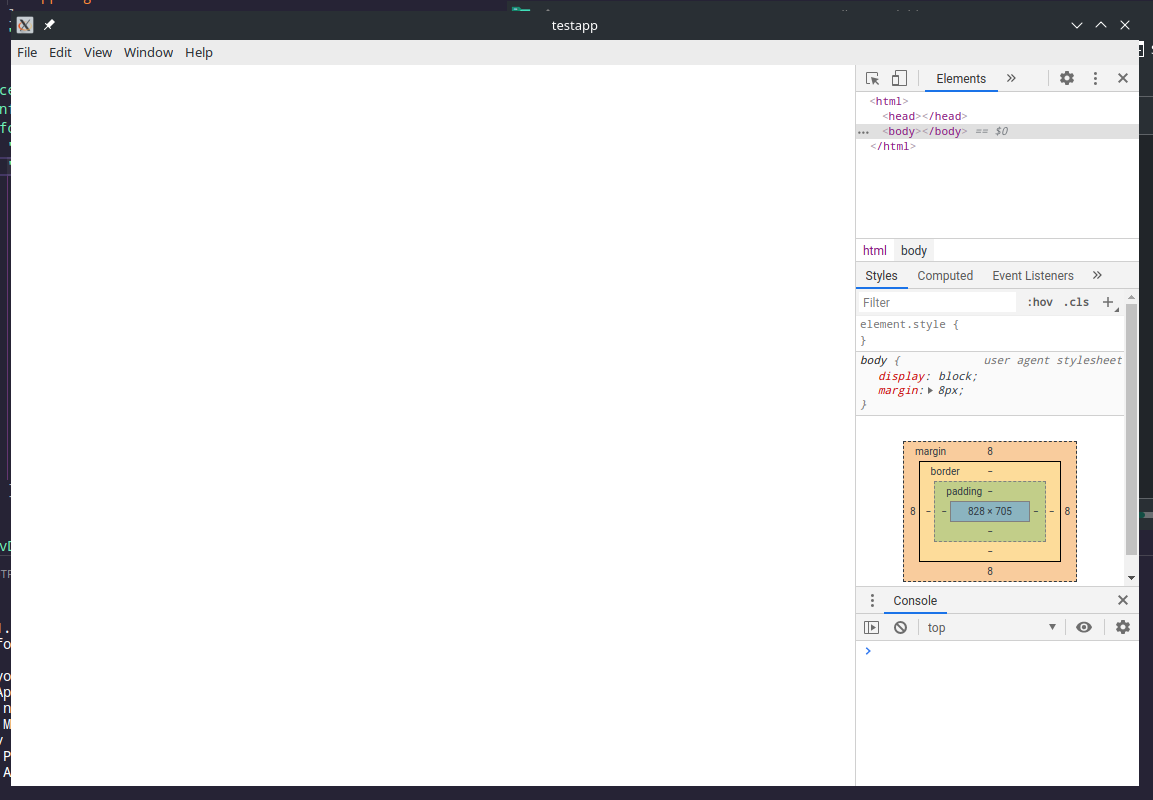
Task: Add a new style rule with plus
Action: point(1108,302)
